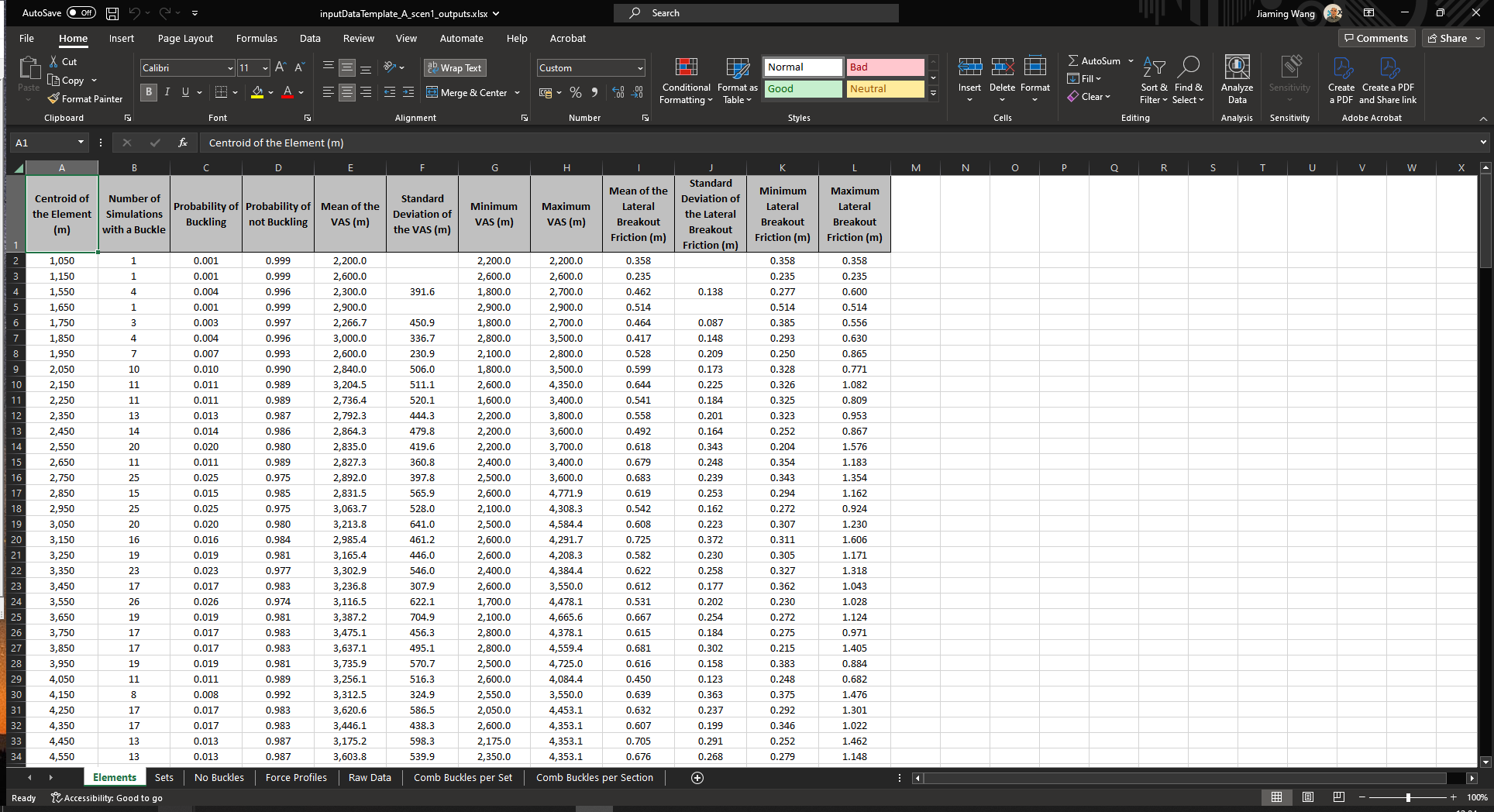Click the zoom slider handle
Screen dimensions: 1494x812
point(1408,797)
